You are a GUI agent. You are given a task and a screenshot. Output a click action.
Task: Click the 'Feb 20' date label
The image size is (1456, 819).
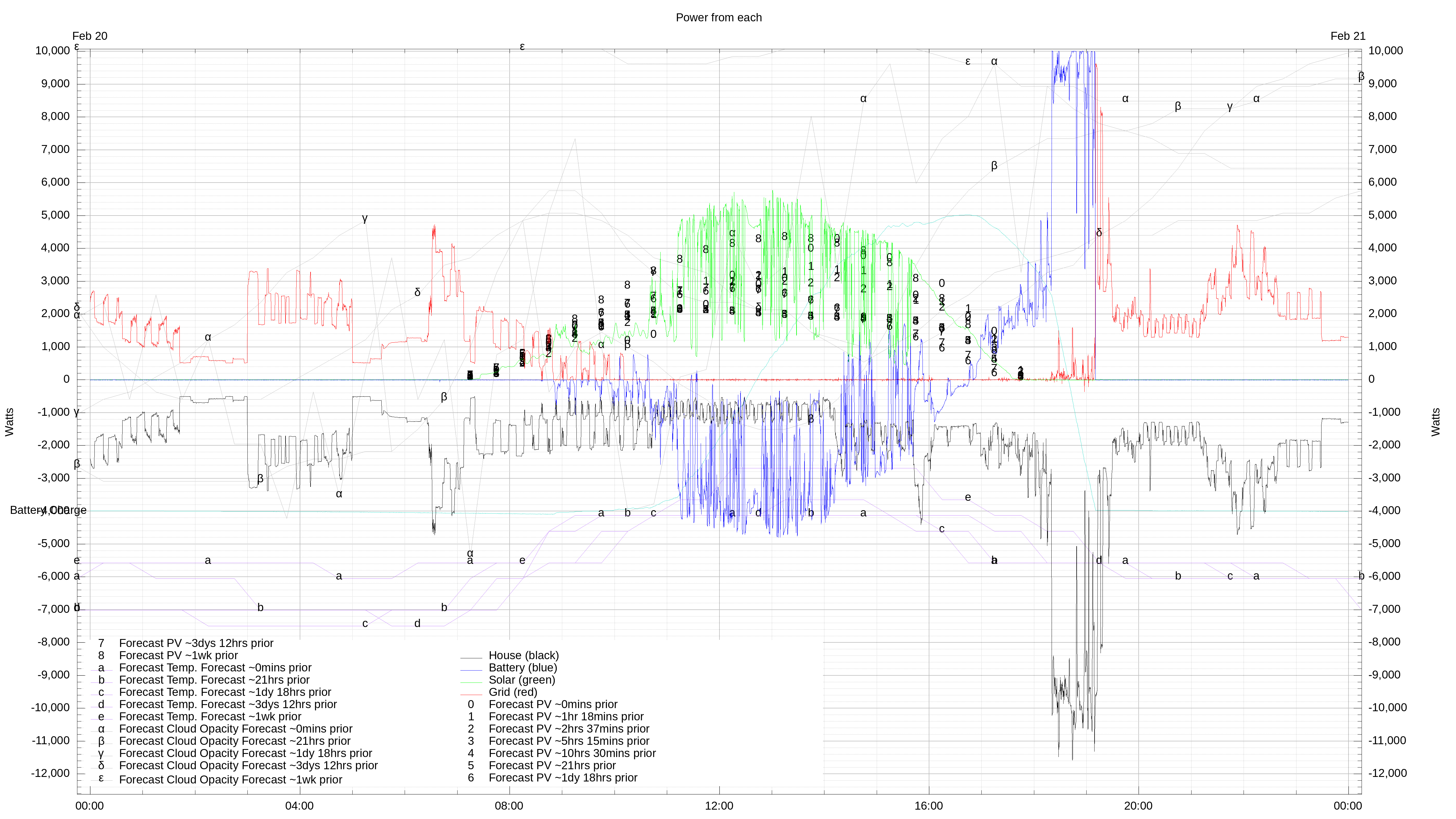(90, 36)
